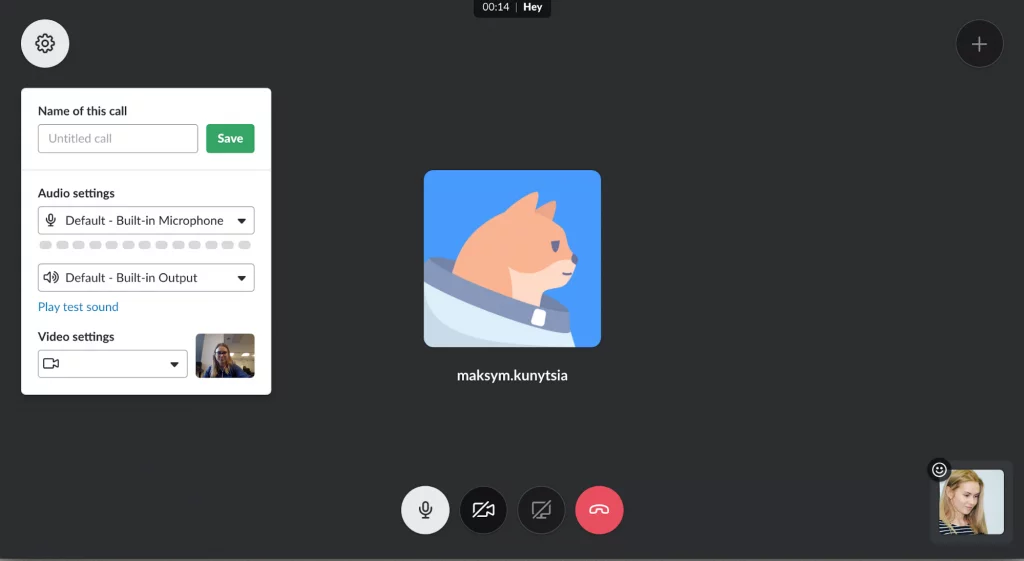Click the microphone level indicator bar

click(x=145, y=245)
